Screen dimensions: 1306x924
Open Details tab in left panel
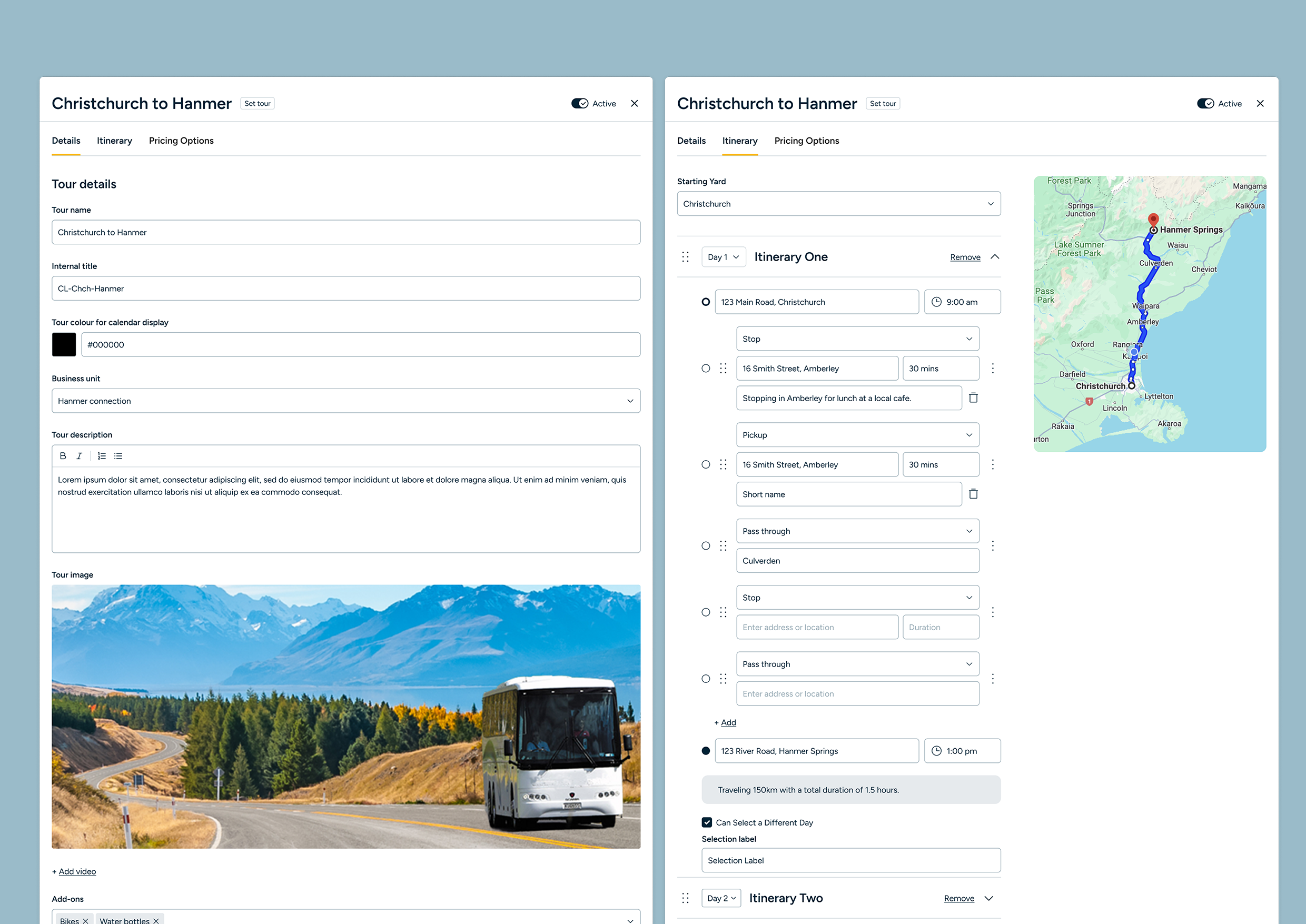pos(66,141)
